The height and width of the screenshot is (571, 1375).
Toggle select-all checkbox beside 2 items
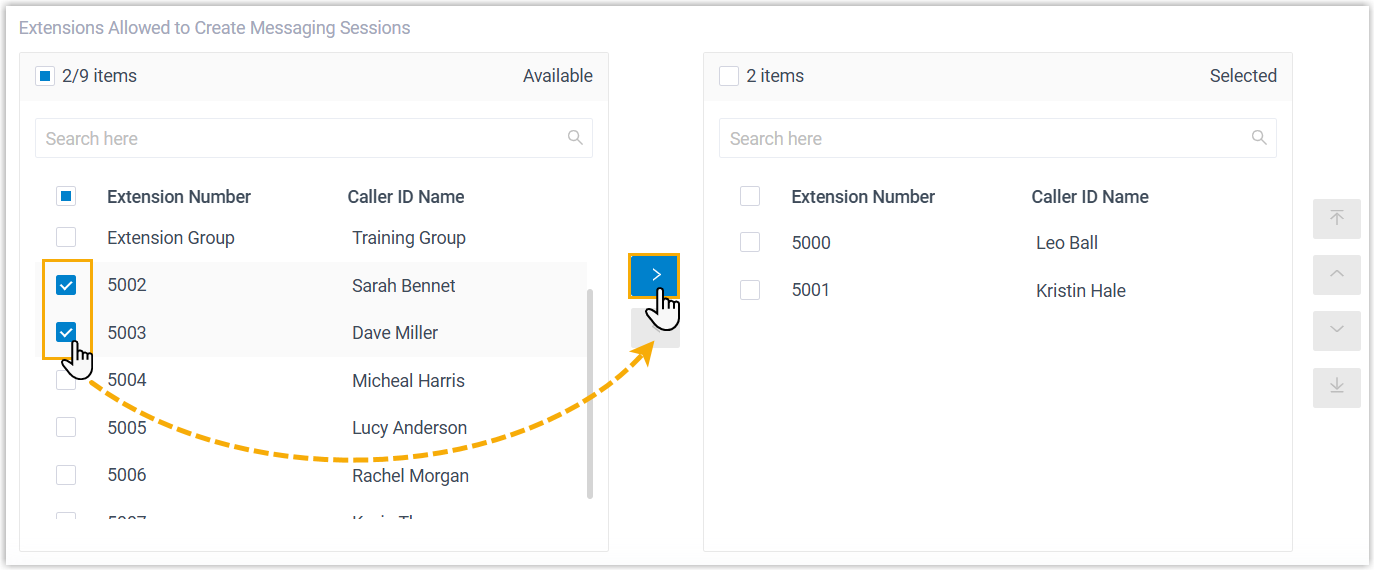click(729, 76)
